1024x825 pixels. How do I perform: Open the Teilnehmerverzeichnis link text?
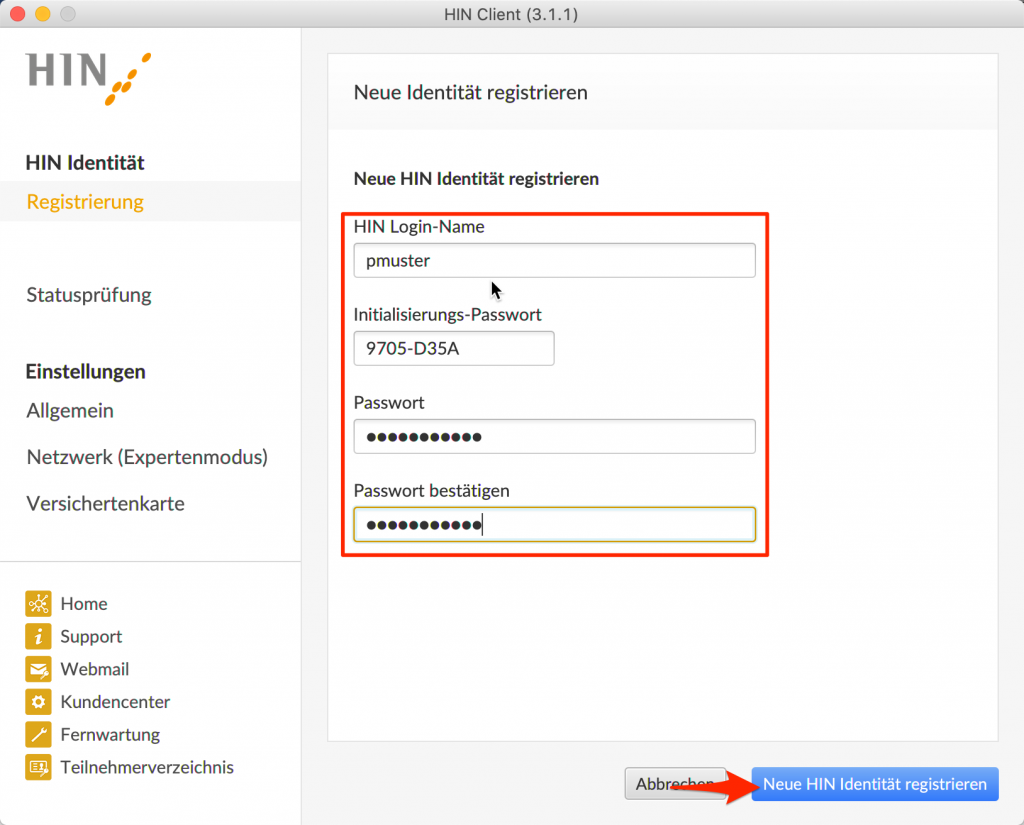147,767
